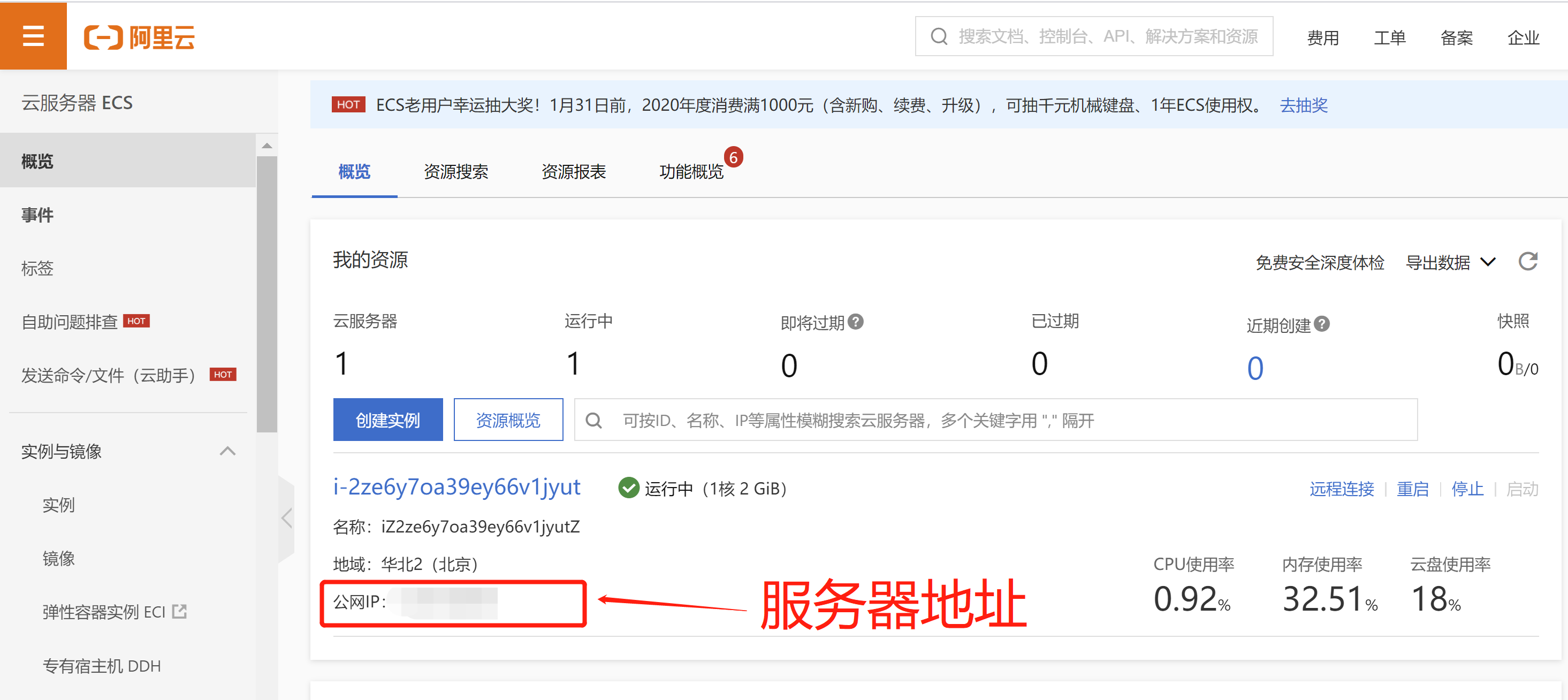Click 停止 for the instance
Image resolution: width=1568 pixels, height=700 pixels.
(x=1467, y=489)
